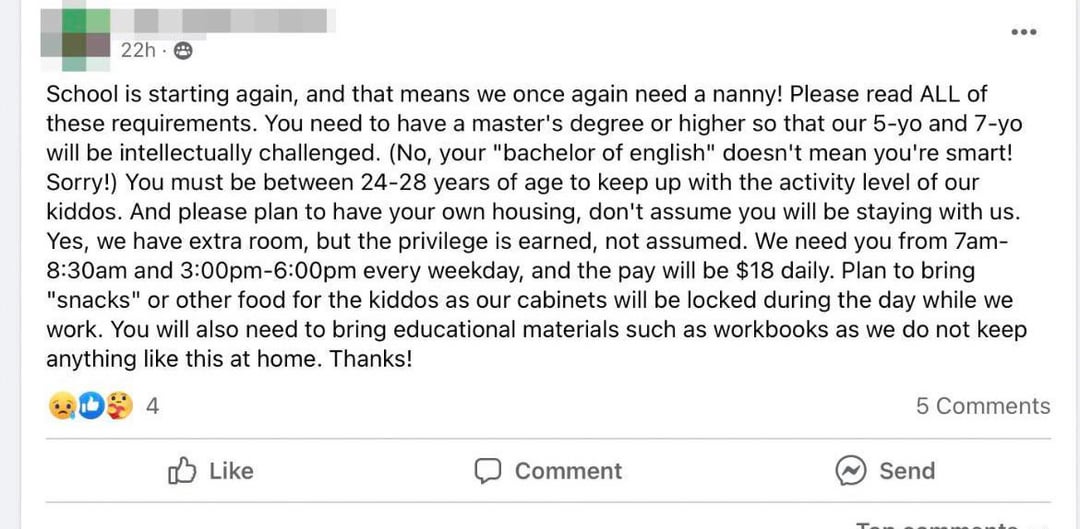Open the 22h timestamp link
Viewport: 1080px width, 529px height.
click(x=135, y=50)
